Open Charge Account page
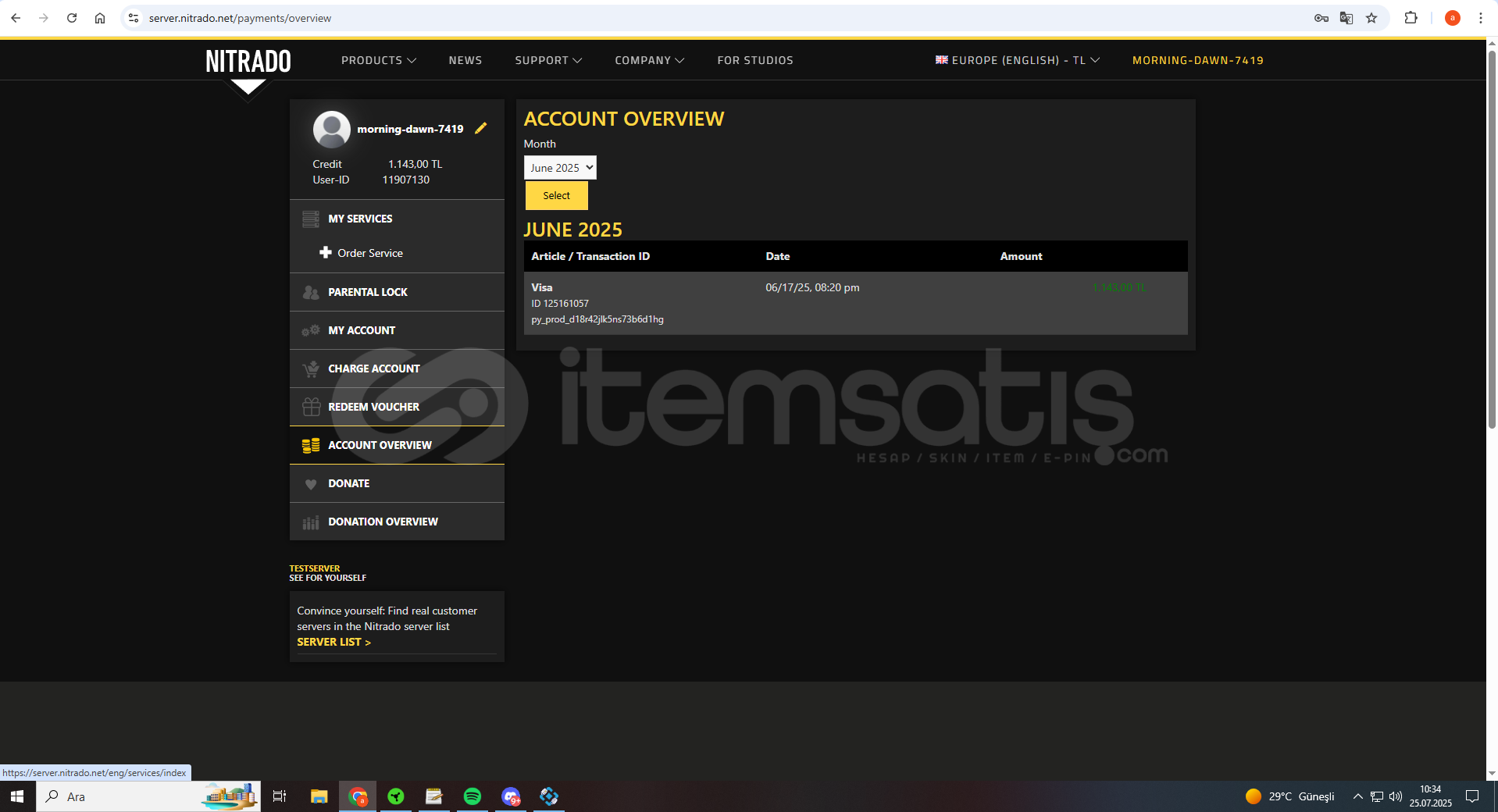The image size is (1498, 812). click(374, 369)
